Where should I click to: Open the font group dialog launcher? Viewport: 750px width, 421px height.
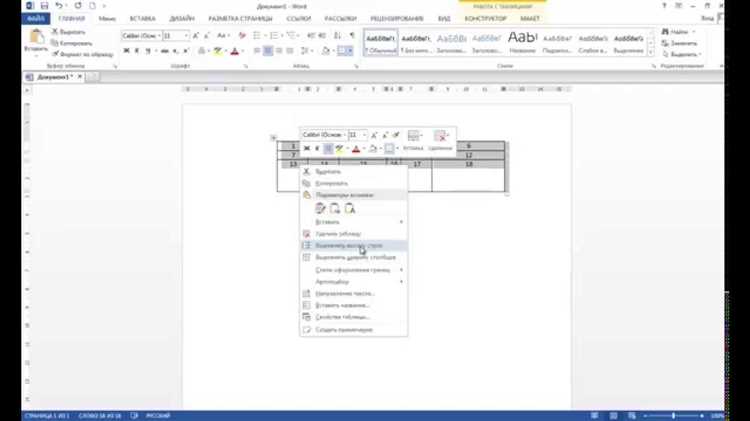tap(246, 66)
